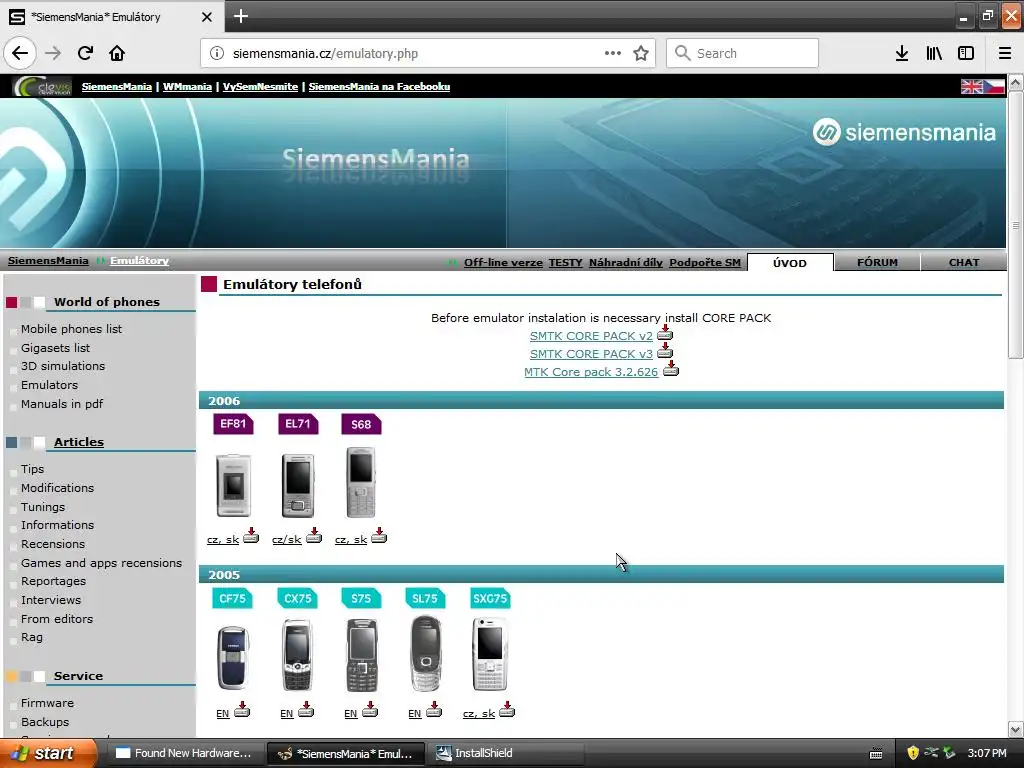Click the browser Search field
The height and width of the screenshot is (768, 1024).
point(743,54)
